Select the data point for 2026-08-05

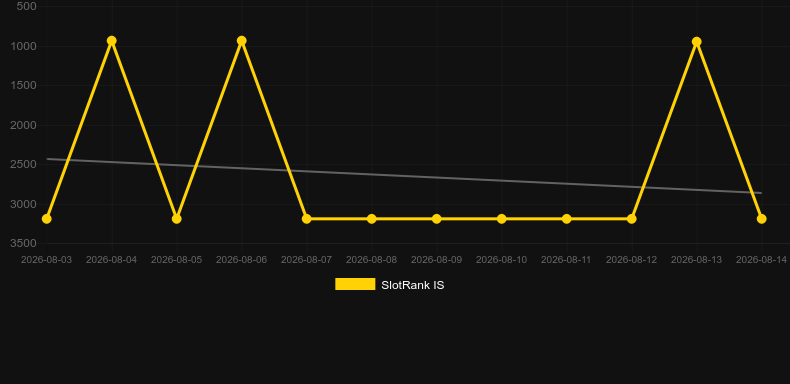pos(177,219)
